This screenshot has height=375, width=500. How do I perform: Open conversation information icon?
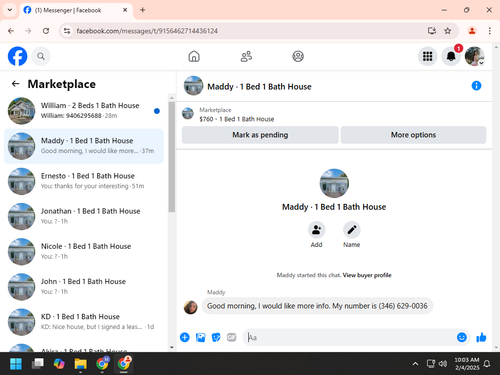coord(476,86)
